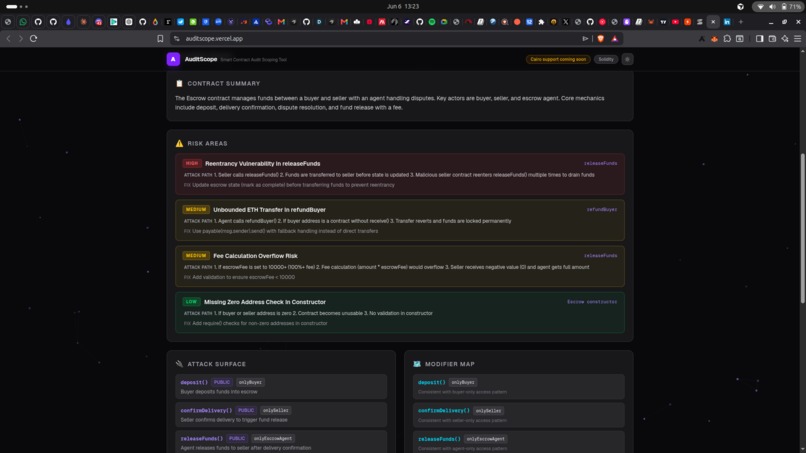Open site information icon beside the URL
This screenshot has height=453, width=806.
(176, 39)
